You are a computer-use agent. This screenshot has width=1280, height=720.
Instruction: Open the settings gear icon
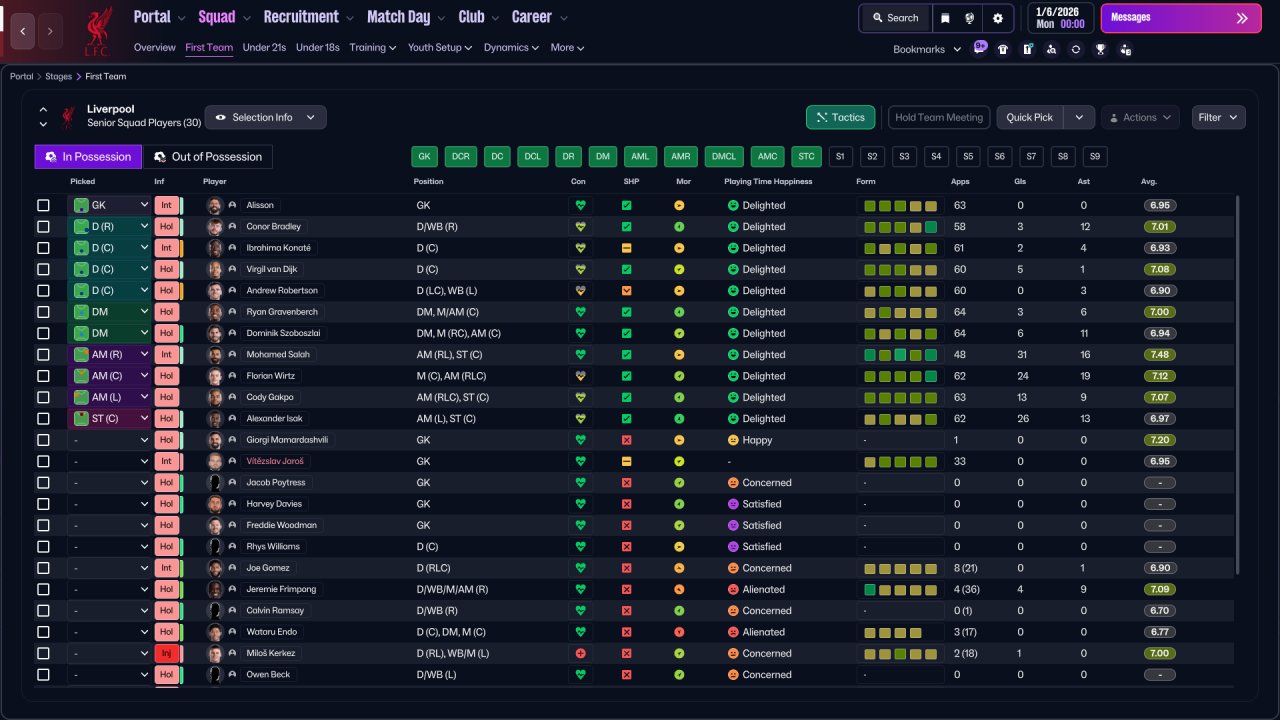point(997,18)
